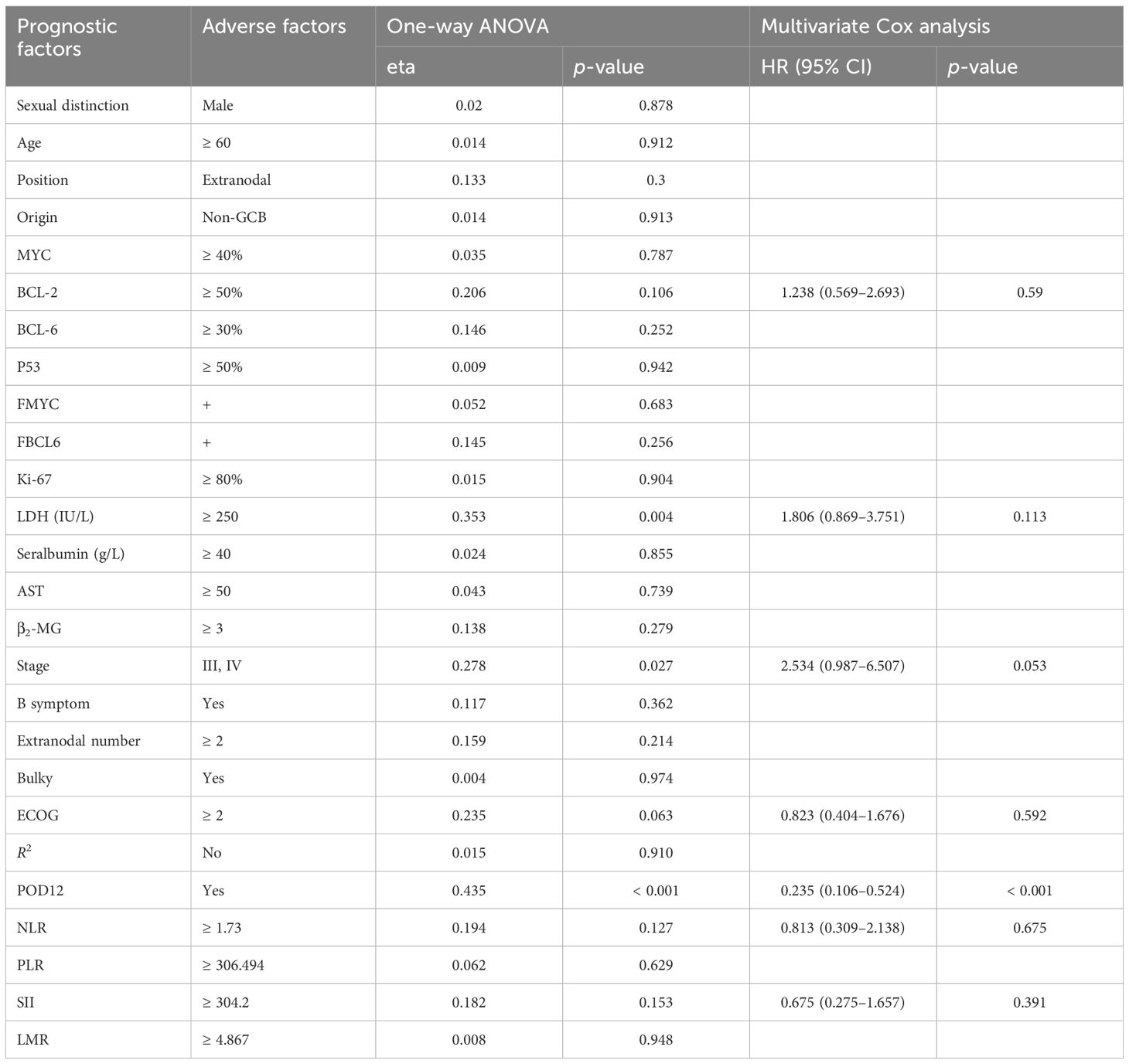
Task: Click the "Adverse factors" column header
Action: point(274,26)
